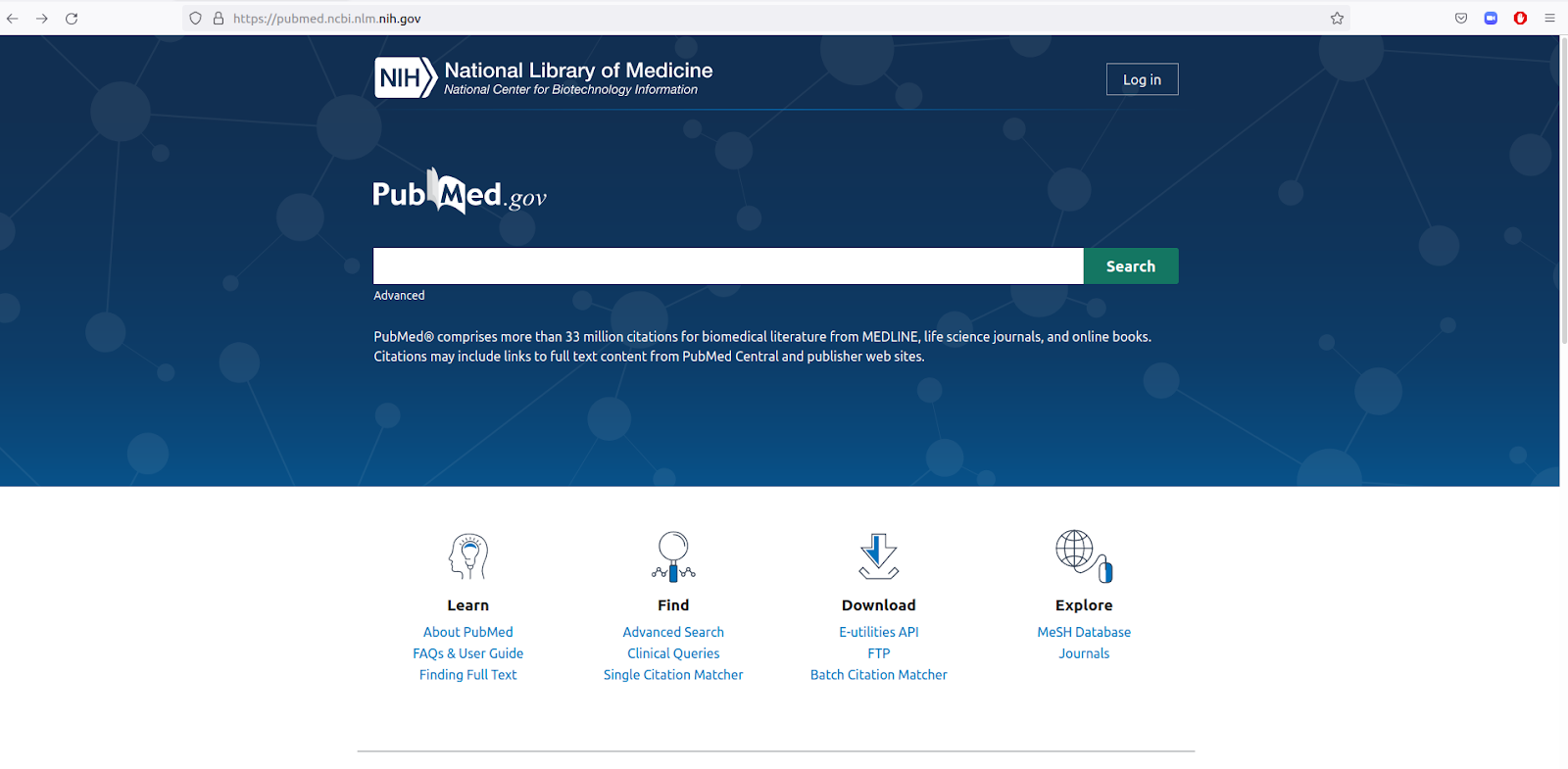Image resolution: width=1568 pixels, height=769 pixels.
Task: Bookmark this page with the star icon
Action: [x=1337, y=19]
